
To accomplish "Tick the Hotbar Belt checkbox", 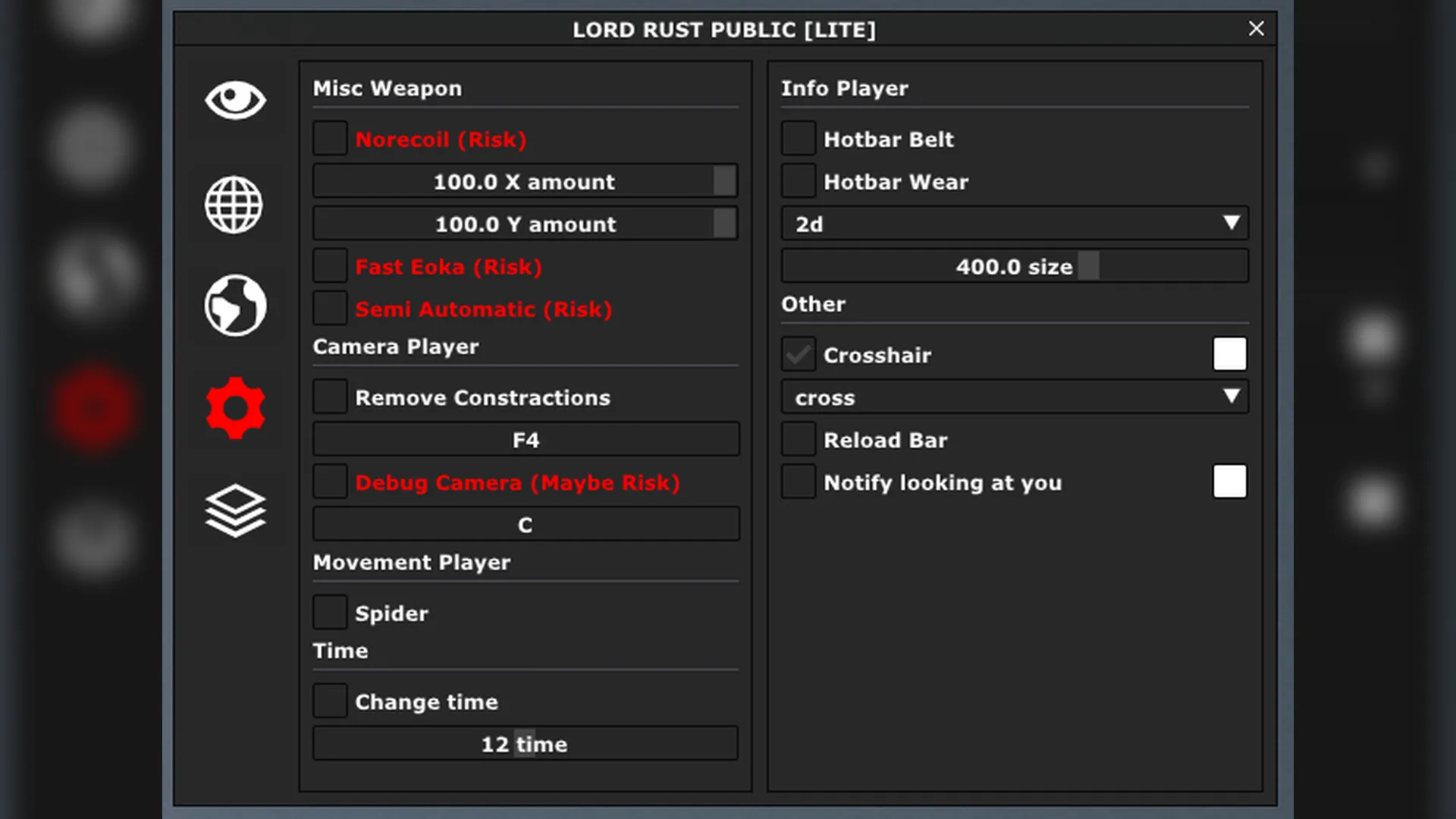I will coord(799,140).
